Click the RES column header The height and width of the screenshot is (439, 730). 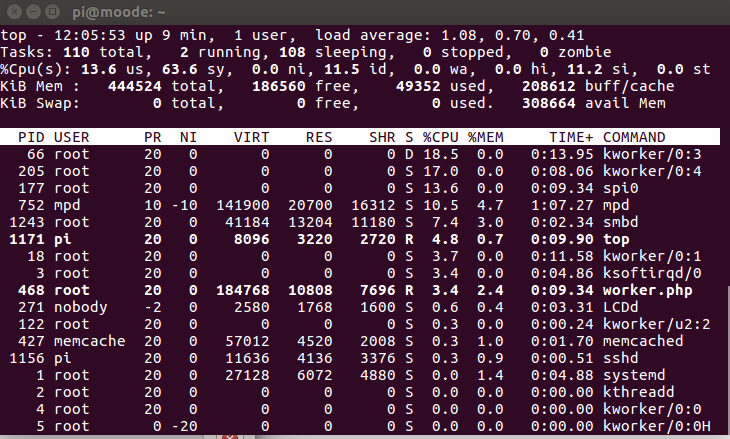tap(319, 137)
